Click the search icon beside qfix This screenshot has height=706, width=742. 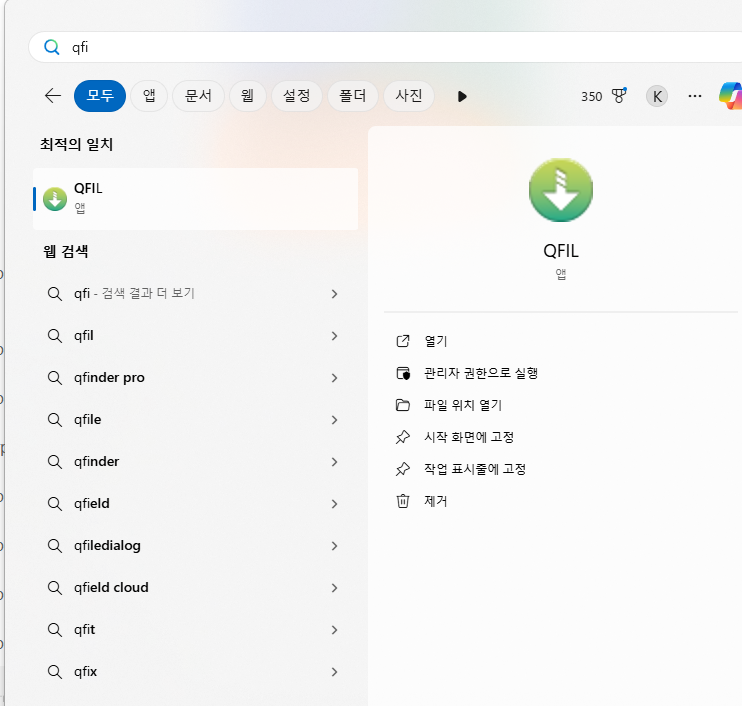(x=55, y=672)
